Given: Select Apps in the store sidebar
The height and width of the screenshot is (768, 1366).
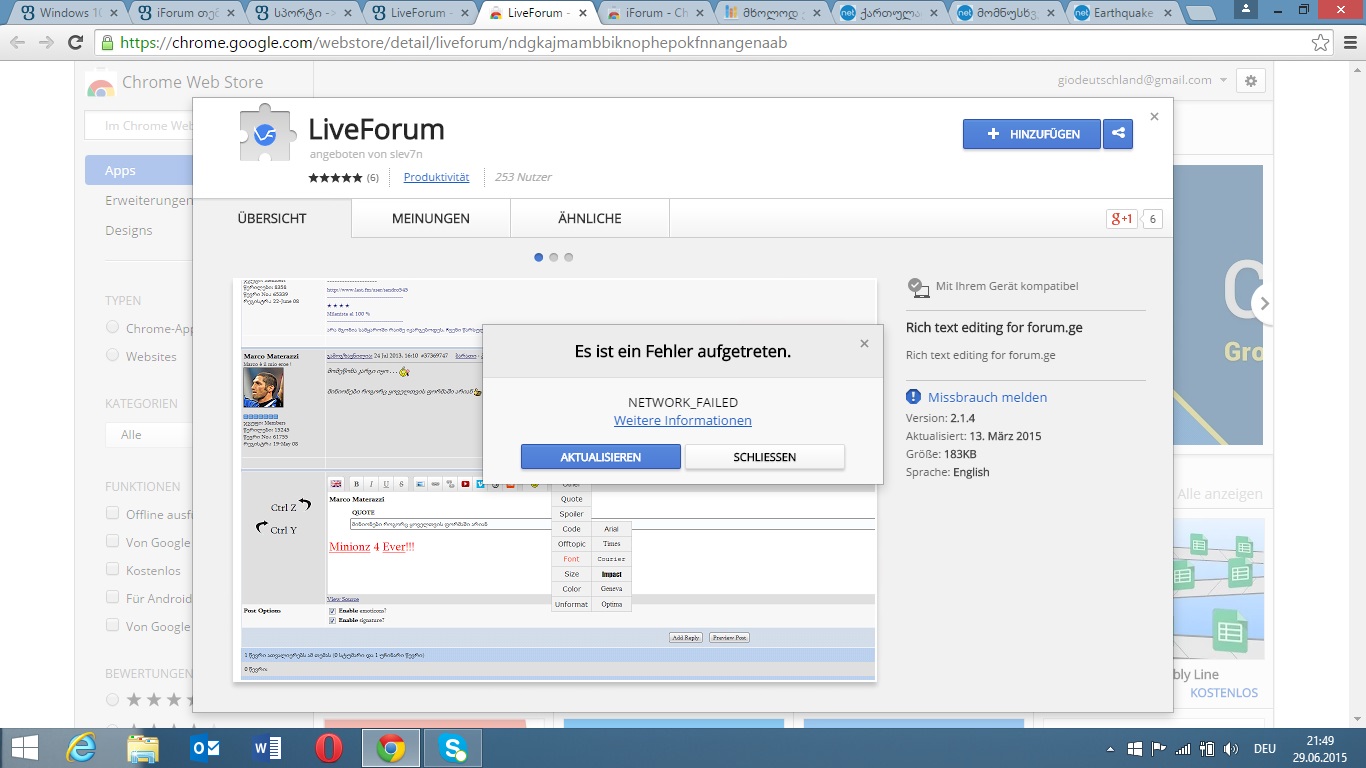Looking at the screenshot, I should pyautogui.click(x=139, y=170).
